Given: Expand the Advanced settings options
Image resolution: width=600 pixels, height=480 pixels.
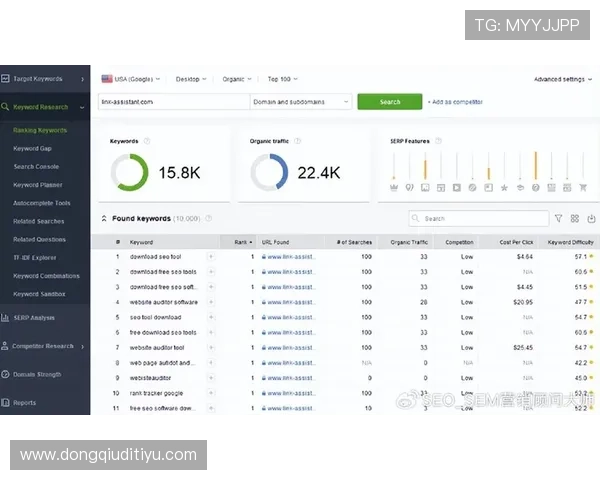Looking at the screenshot, I should pos(561,79).
